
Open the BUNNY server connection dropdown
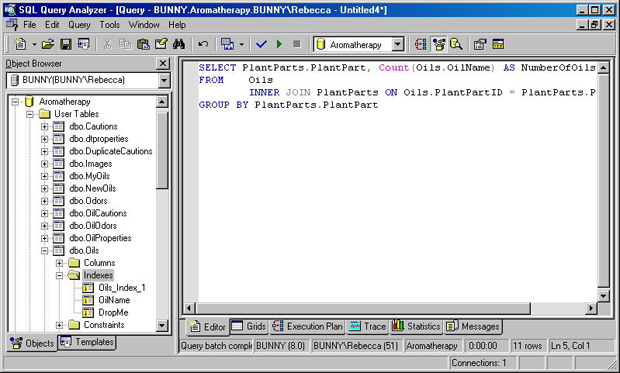[164, 80]
